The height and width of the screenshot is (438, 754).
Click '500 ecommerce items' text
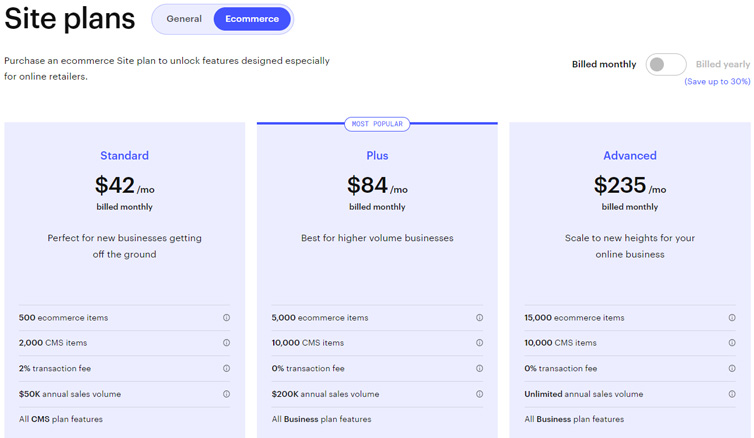[63, 318]
